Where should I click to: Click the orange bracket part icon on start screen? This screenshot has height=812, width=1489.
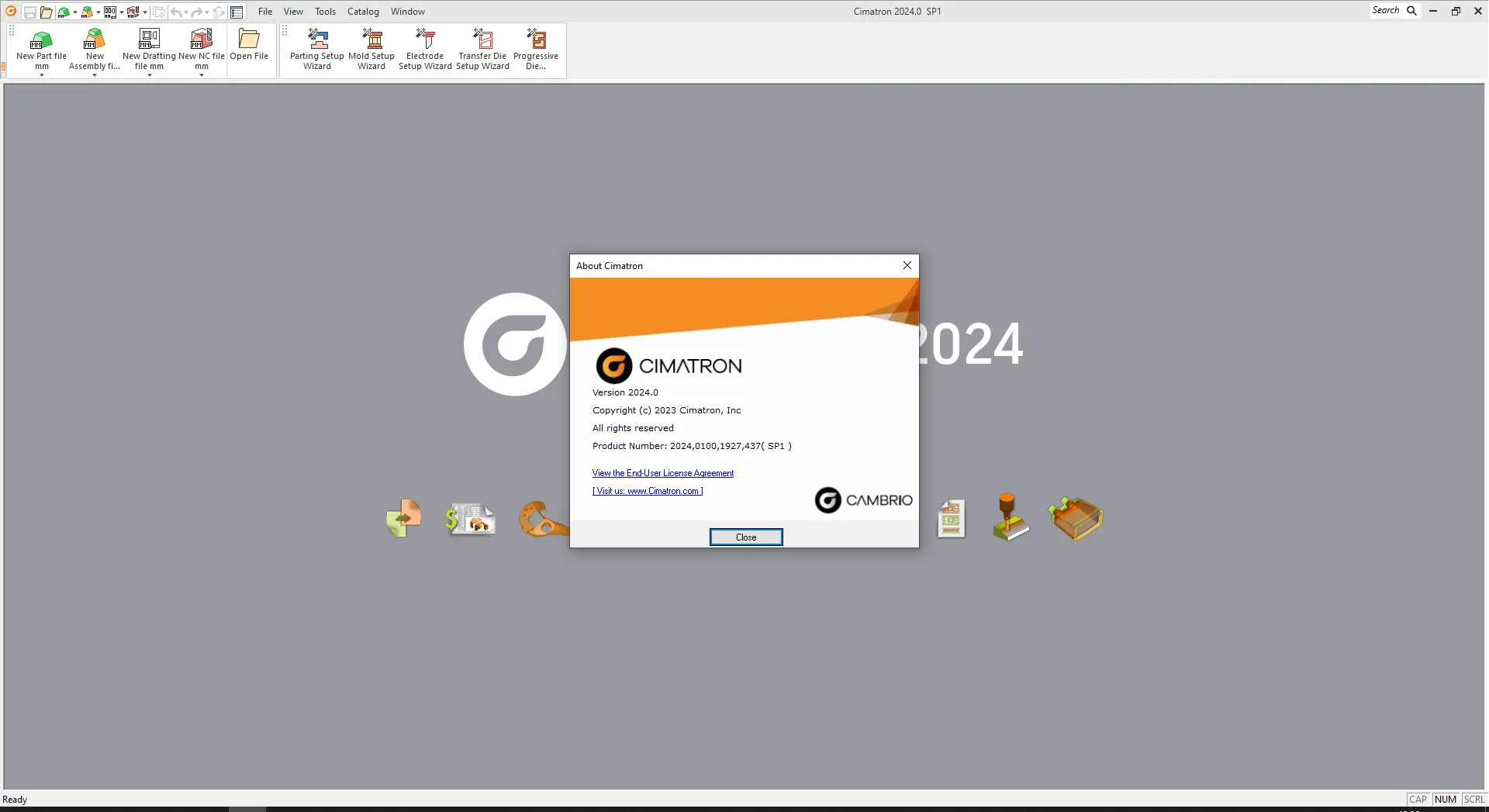point(544,519)
